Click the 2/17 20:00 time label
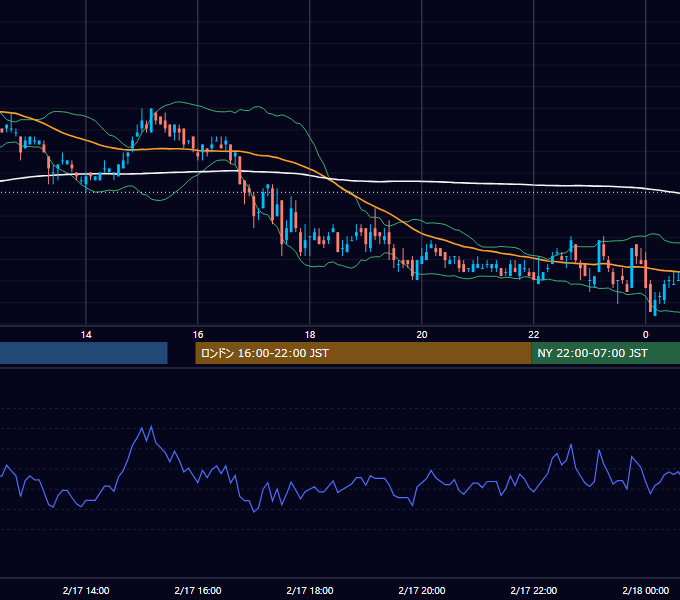 pos(422,590)
